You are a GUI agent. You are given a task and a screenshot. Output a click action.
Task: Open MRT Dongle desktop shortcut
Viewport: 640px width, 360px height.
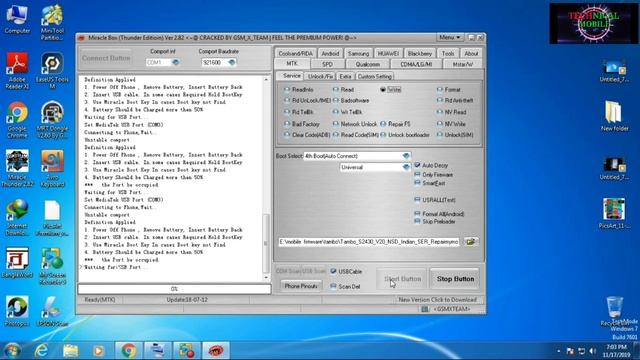pyautogui.click(x=52, y=119)
